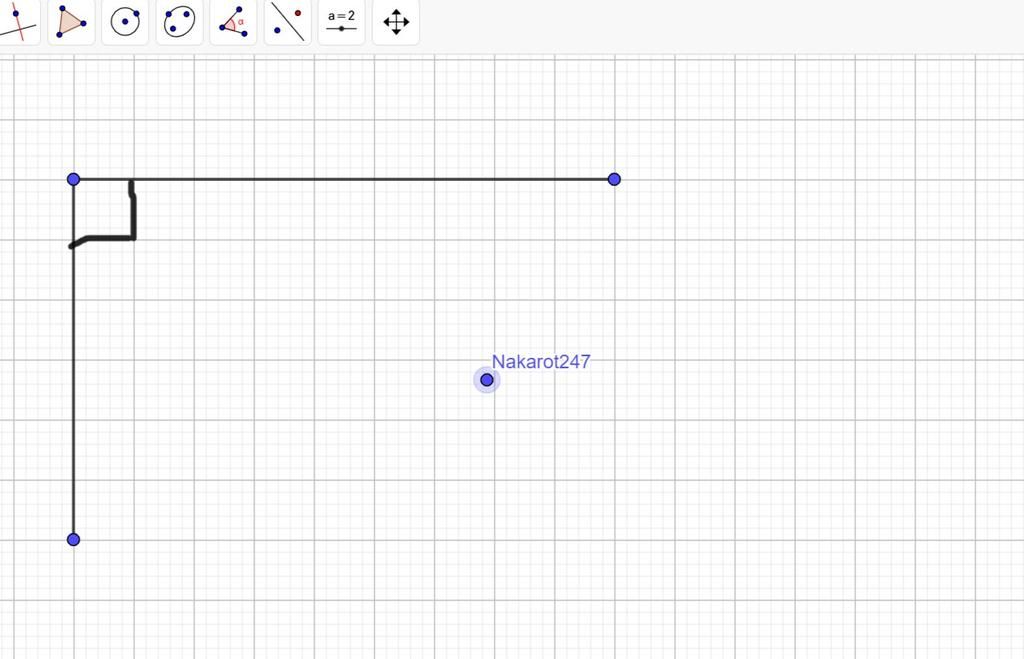The width and height of the screenshot is (1024, 659).
Task: Select Circle with Center through Point tool
Action: 125,22
